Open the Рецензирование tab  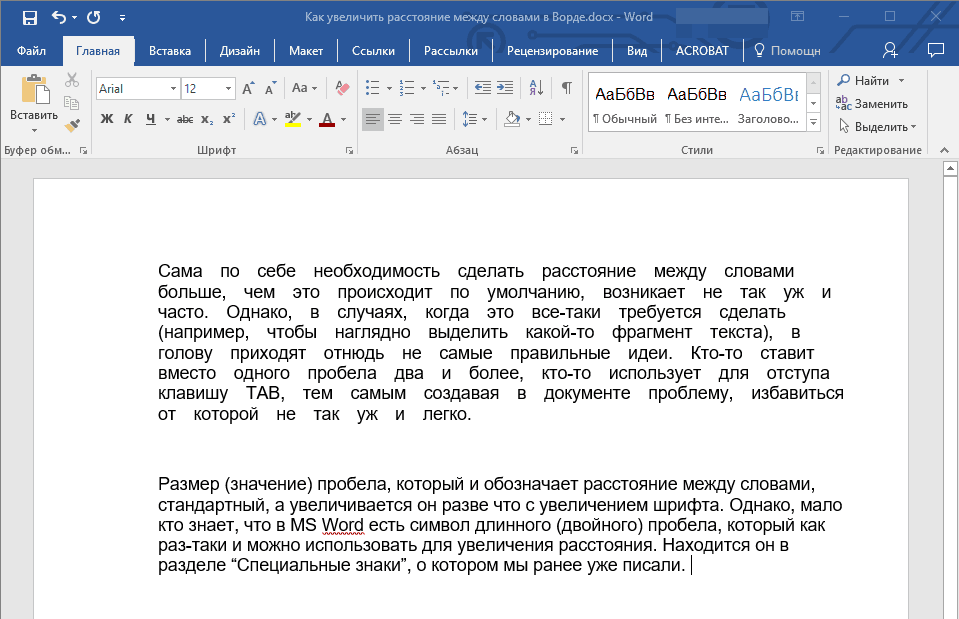point(552,51)
